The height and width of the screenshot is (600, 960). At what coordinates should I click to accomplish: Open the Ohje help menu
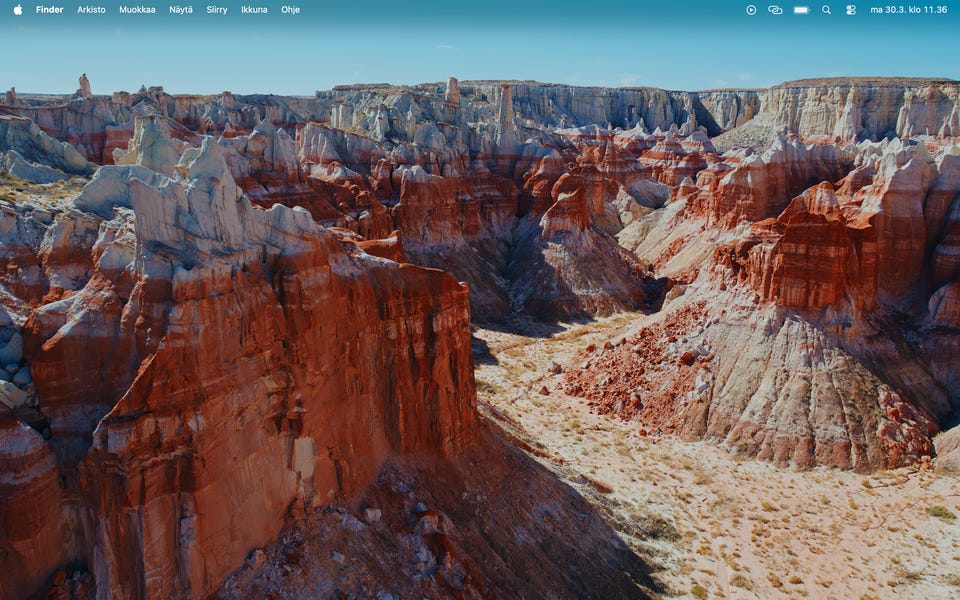pos(290,10)
